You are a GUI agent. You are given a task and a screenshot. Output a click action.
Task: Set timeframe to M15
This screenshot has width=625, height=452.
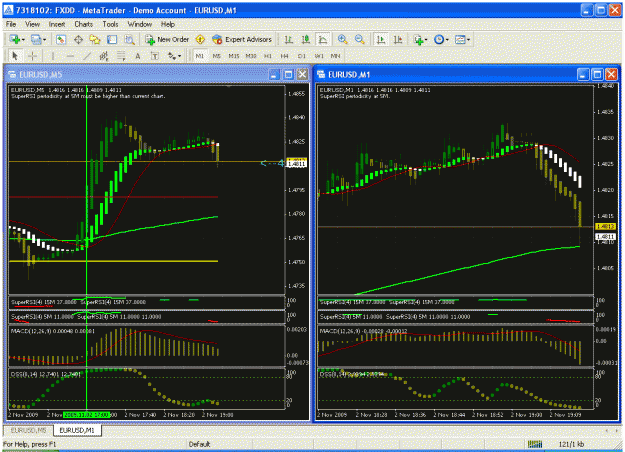[234, 56]
